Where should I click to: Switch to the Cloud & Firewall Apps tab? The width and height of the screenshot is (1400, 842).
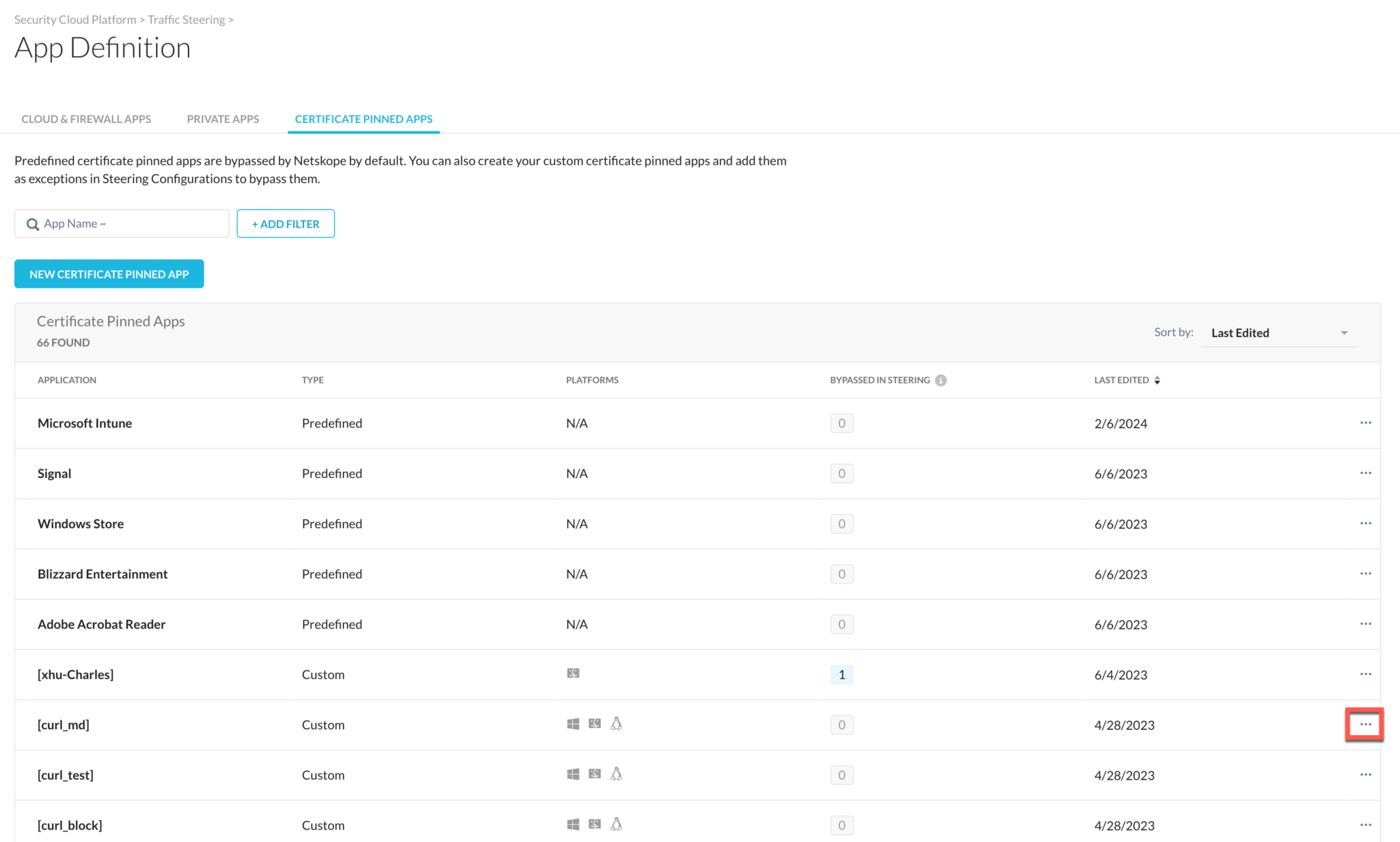[86, 118]
